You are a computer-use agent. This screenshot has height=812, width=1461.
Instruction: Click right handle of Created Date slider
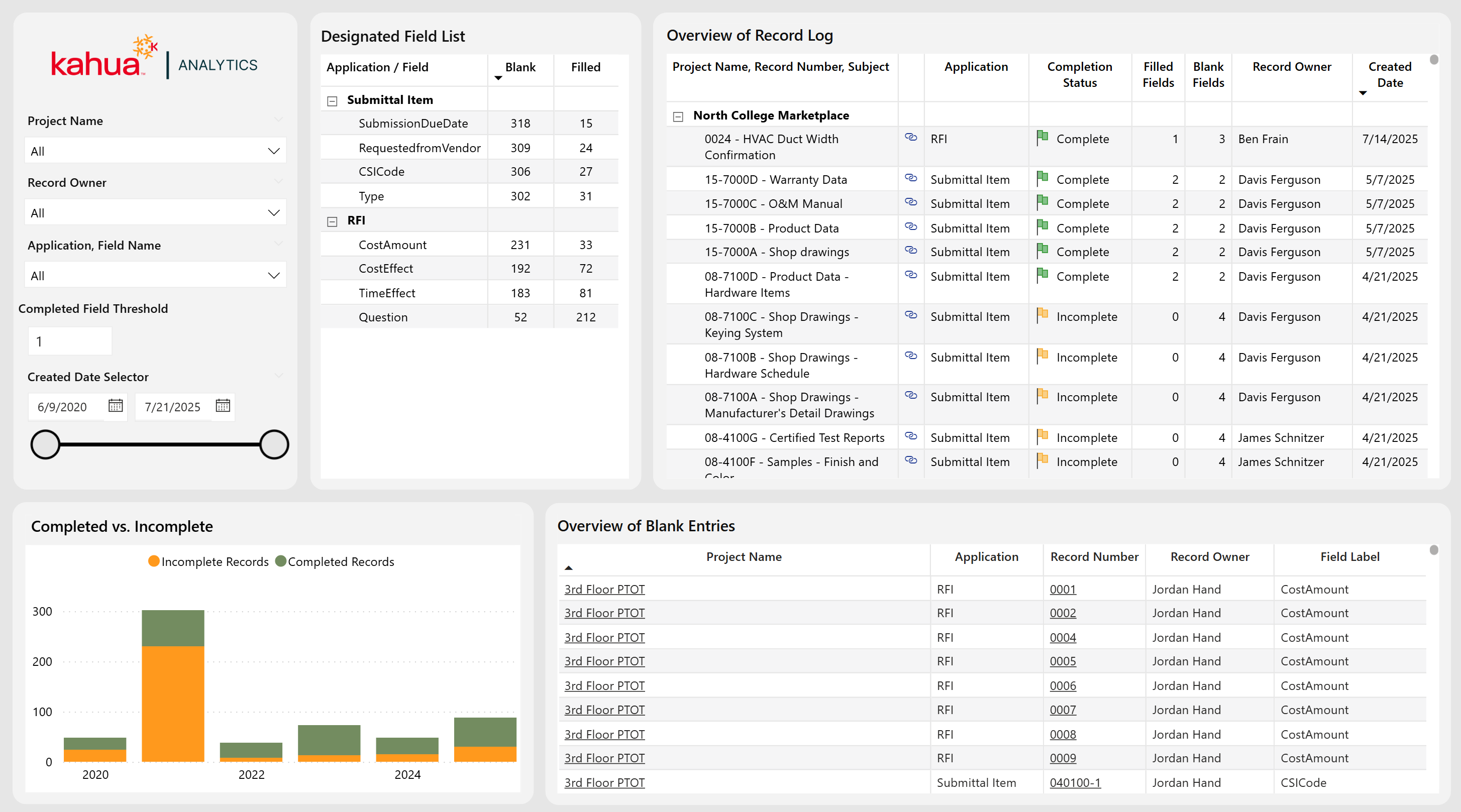[274, 444]
